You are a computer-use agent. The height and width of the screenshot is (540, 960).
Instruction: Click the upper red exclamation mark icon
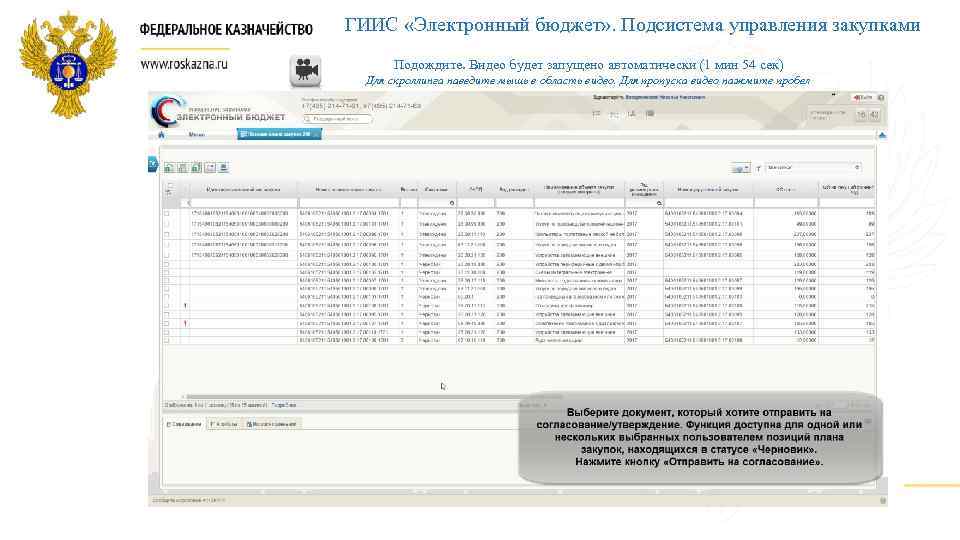(185, 306)
